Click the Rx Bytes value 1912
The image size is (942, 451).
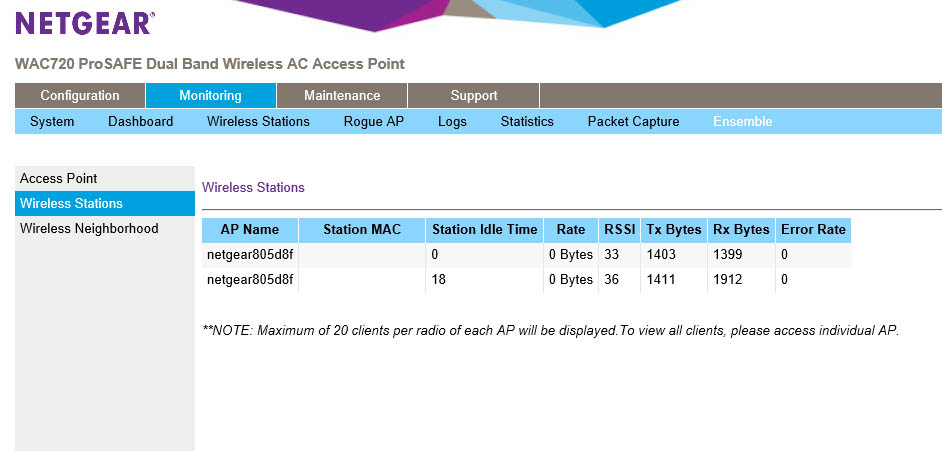click(x=728, y=280)
